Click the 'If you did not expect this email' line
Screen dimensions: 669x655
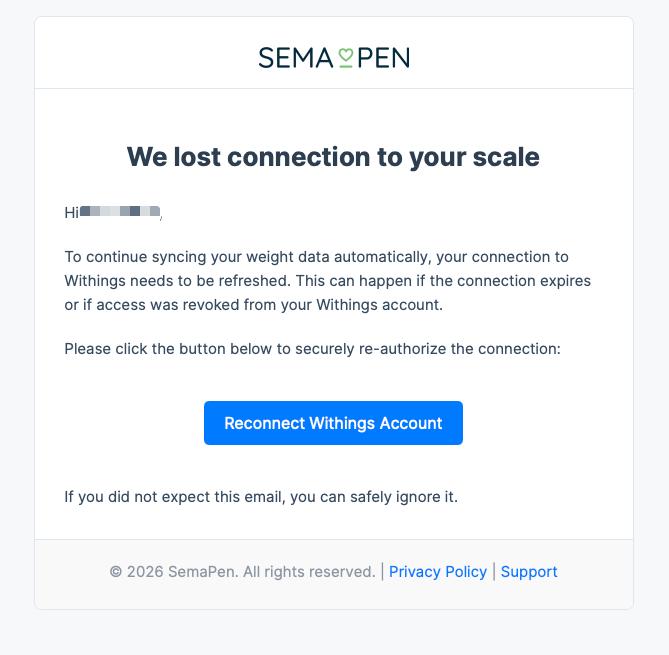261,496
